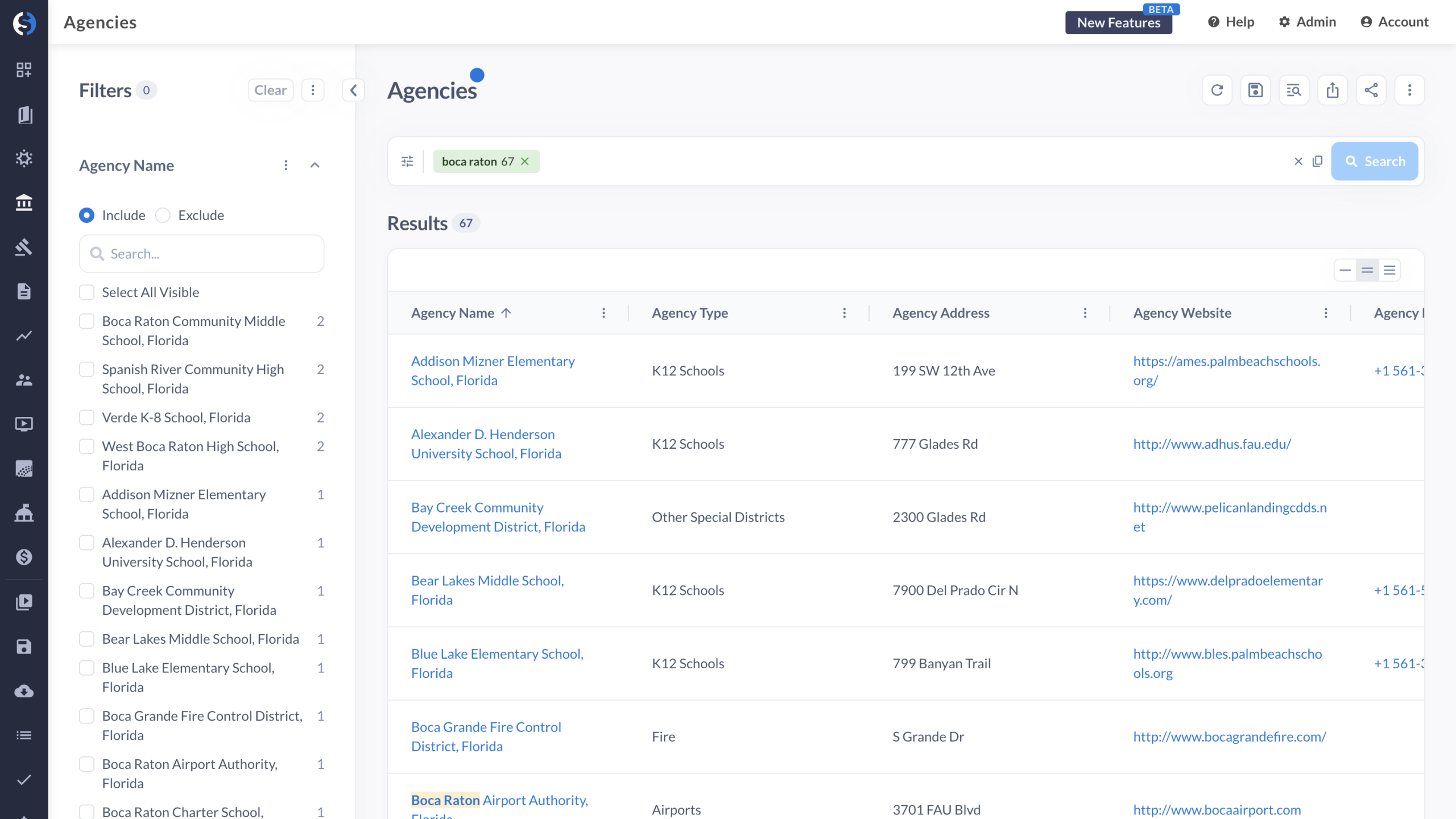Image resolution: width=1456 pixels, height=819 pixels.
Task: Click the copy query icon in search bar
Action: tap(1317, 162)
